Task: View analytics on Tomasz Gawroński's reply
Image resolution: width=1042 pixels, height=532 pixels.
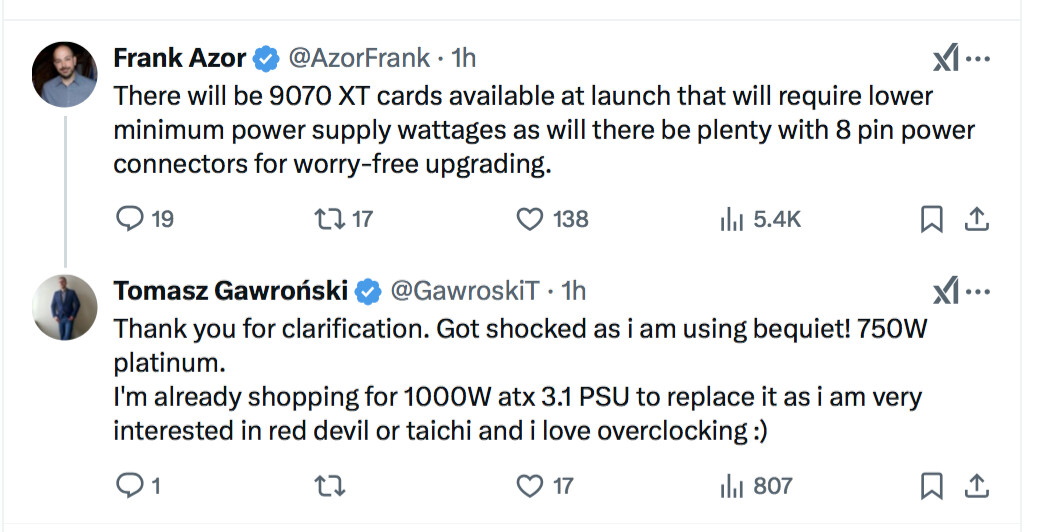Action: [730, 487]
